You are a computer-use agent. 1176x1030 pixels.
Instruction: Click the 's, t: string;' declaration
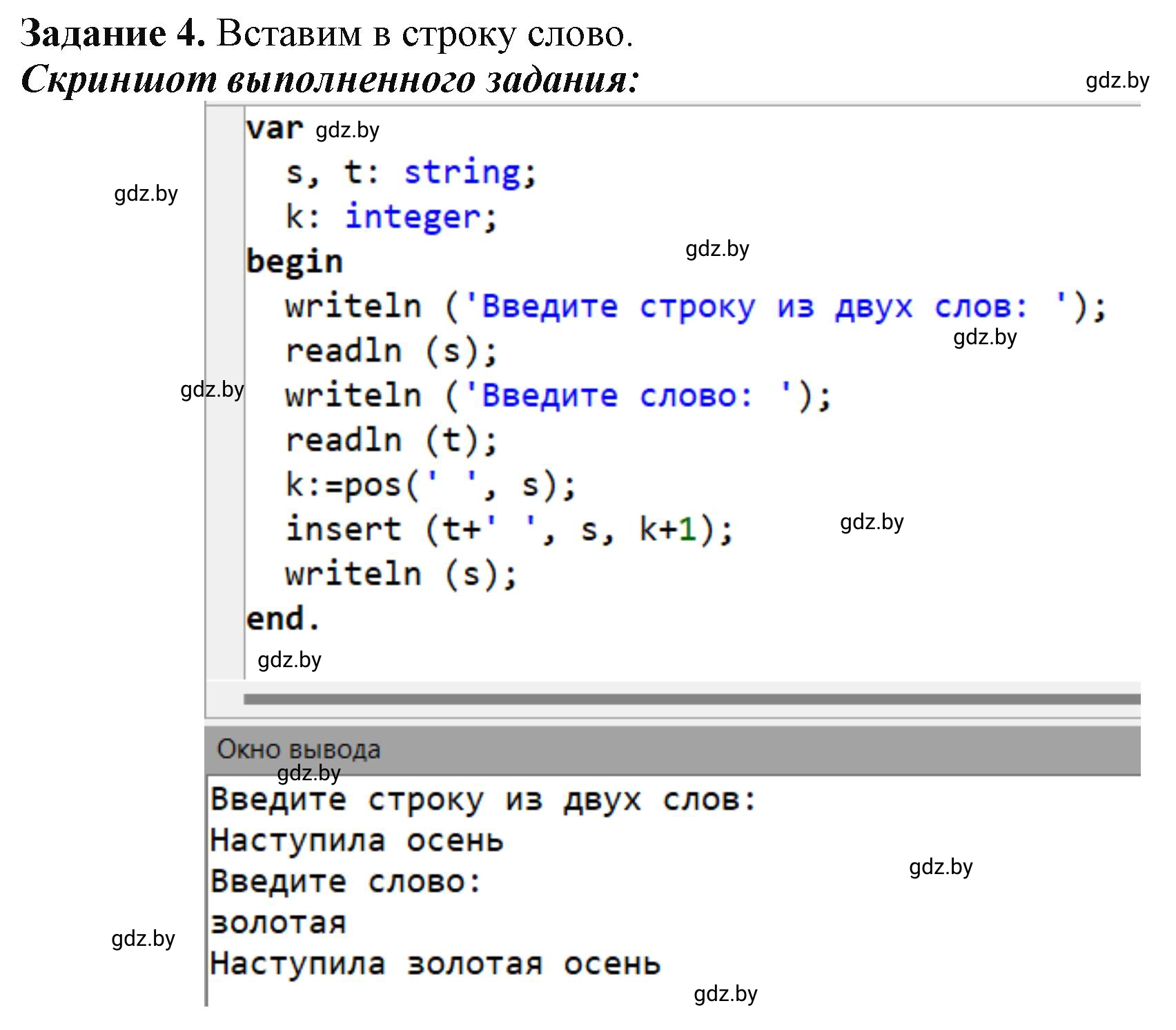[411, 172]
